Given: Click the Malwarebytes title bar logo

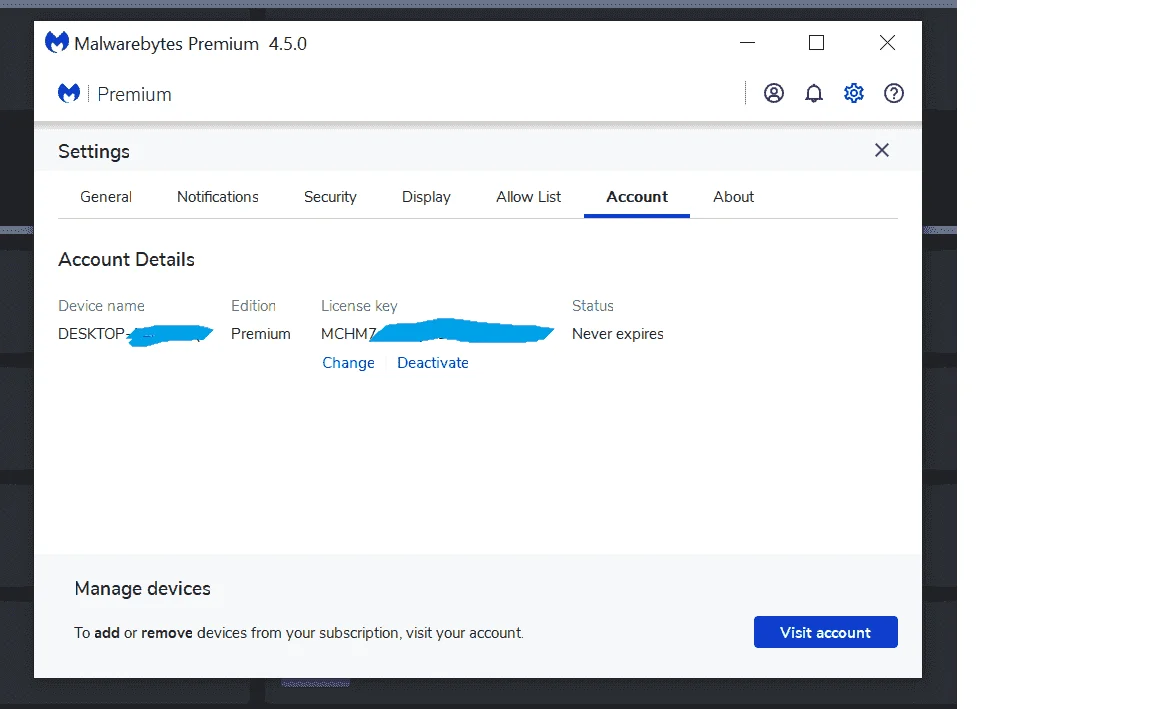Looking at the screenshot, I should coord(57,43).
